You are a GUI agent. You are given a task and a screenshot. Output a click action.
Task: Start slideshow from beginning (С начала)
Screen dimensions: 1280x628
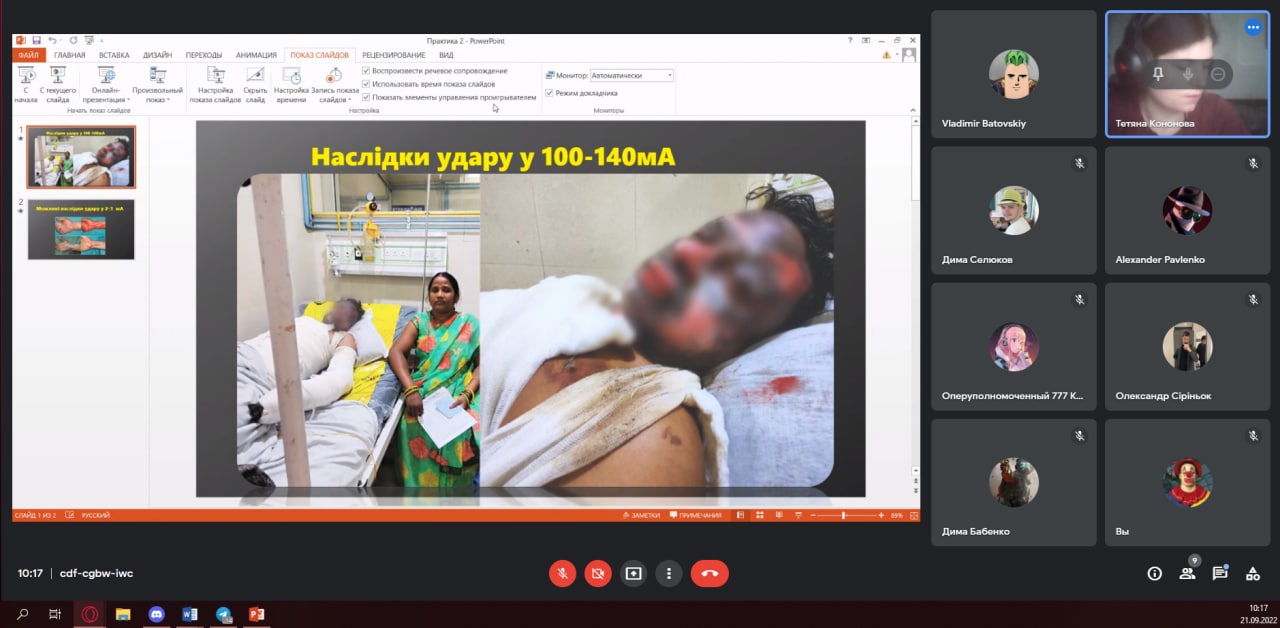pos(27,85)
